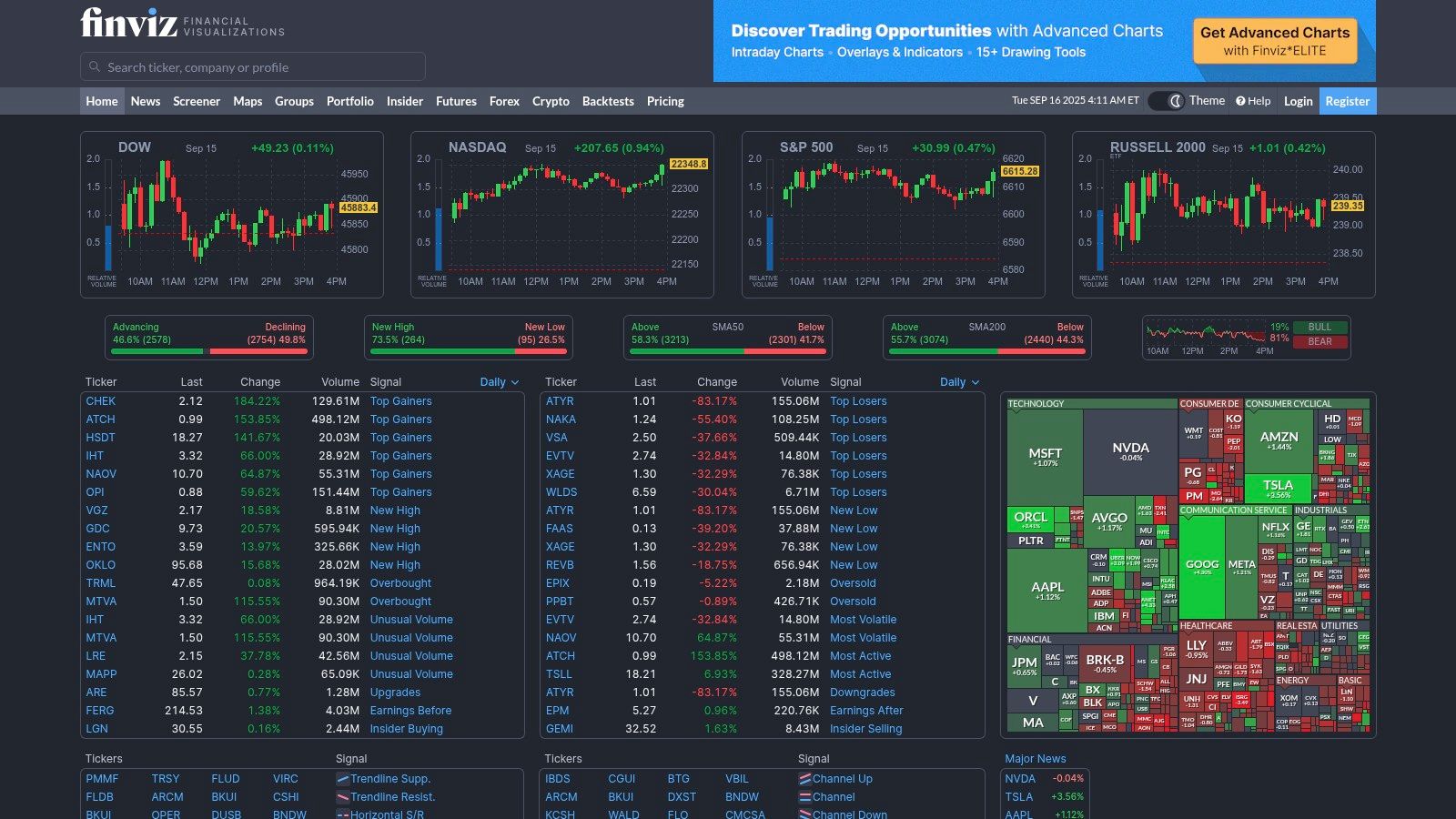Open the Groups menu item

point(294,101)
